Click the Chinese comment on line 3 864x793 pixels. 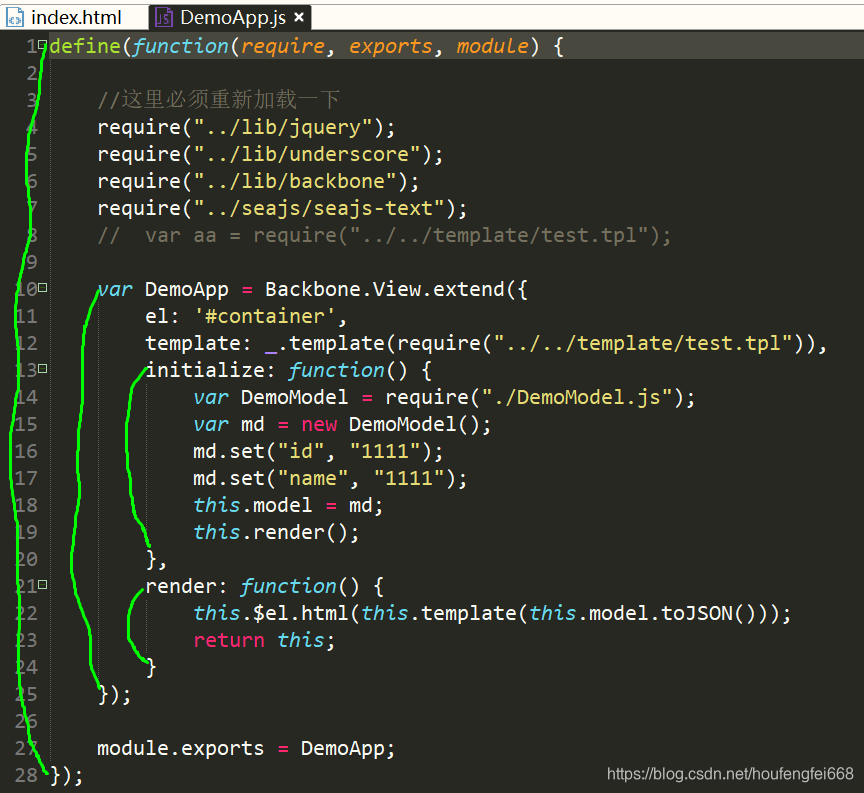[x=218, y=100]
